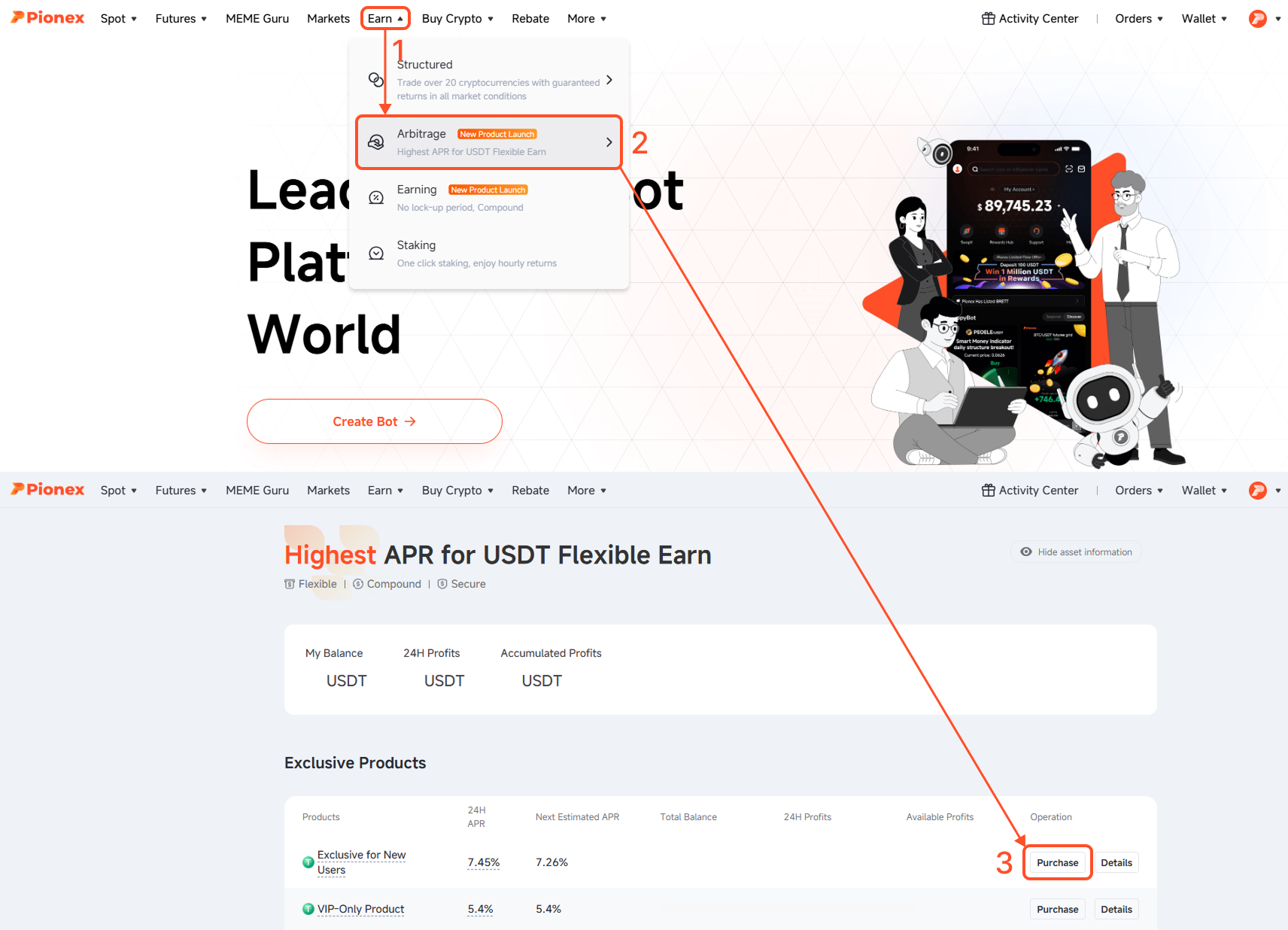
Task: Click the 5.4% 24H APR for VIP-Only
Action: [480, 909]
